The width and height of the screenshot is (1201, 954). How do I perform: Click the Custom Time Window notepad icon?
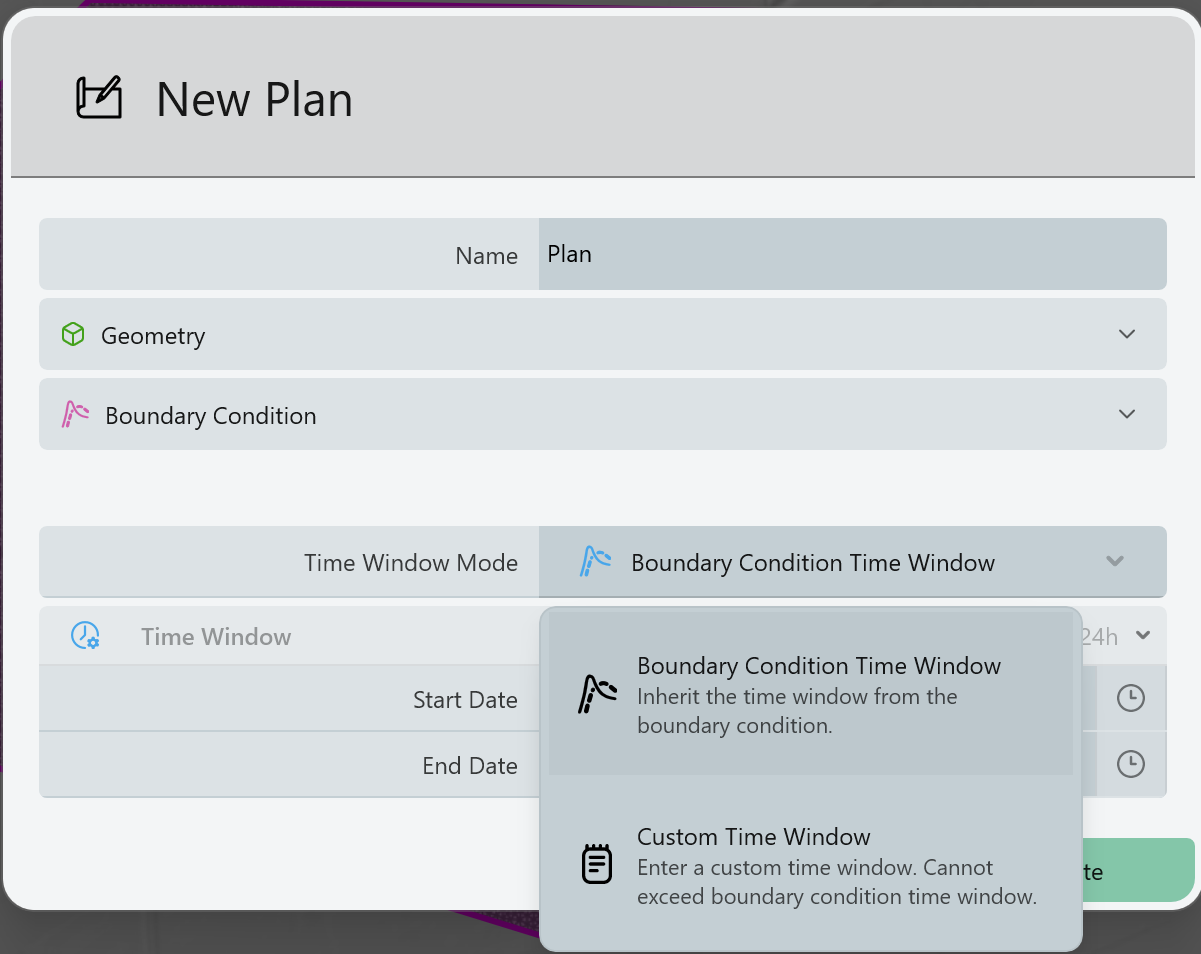pos(597,864)
